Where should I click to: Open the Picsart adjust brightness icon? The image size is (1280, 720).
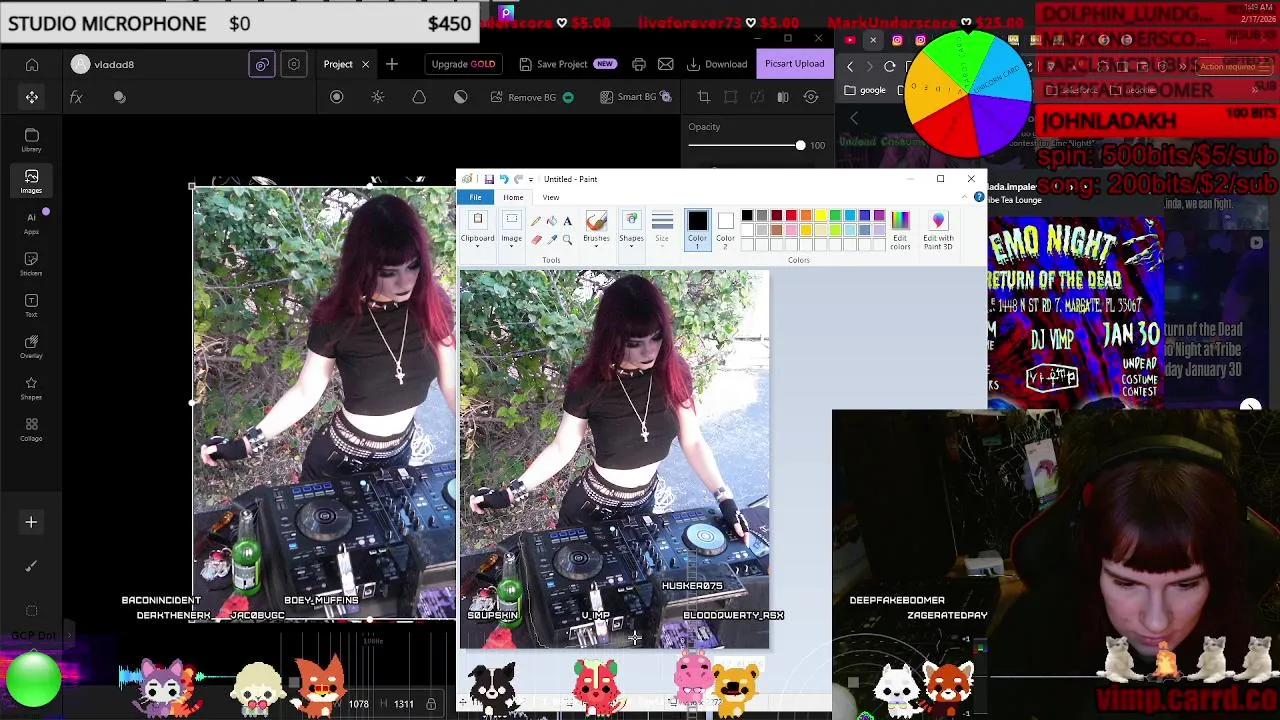378,97
